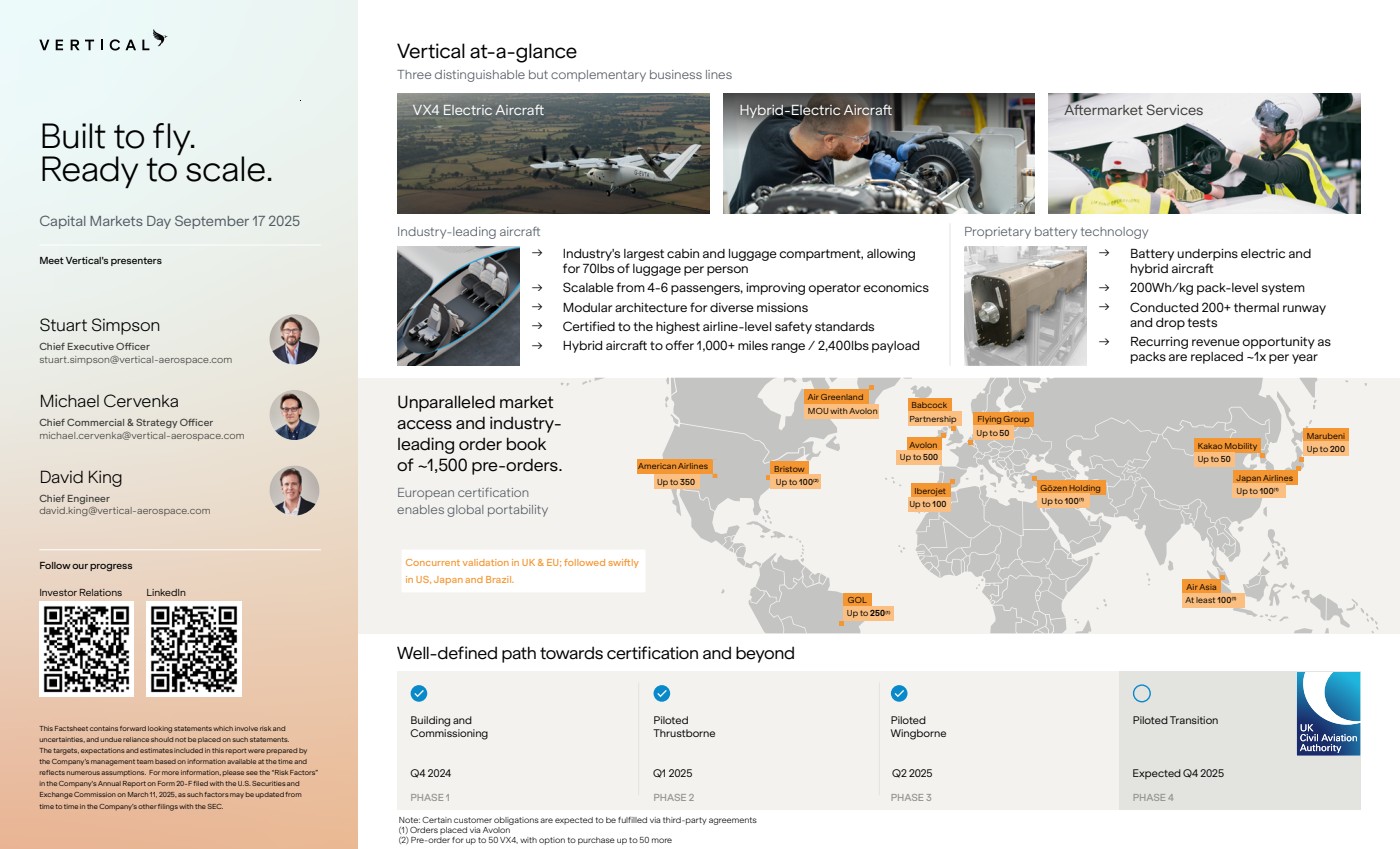
Task: Click the Piloted Thrustborne checkmark
Action: [x=661, y=693]
